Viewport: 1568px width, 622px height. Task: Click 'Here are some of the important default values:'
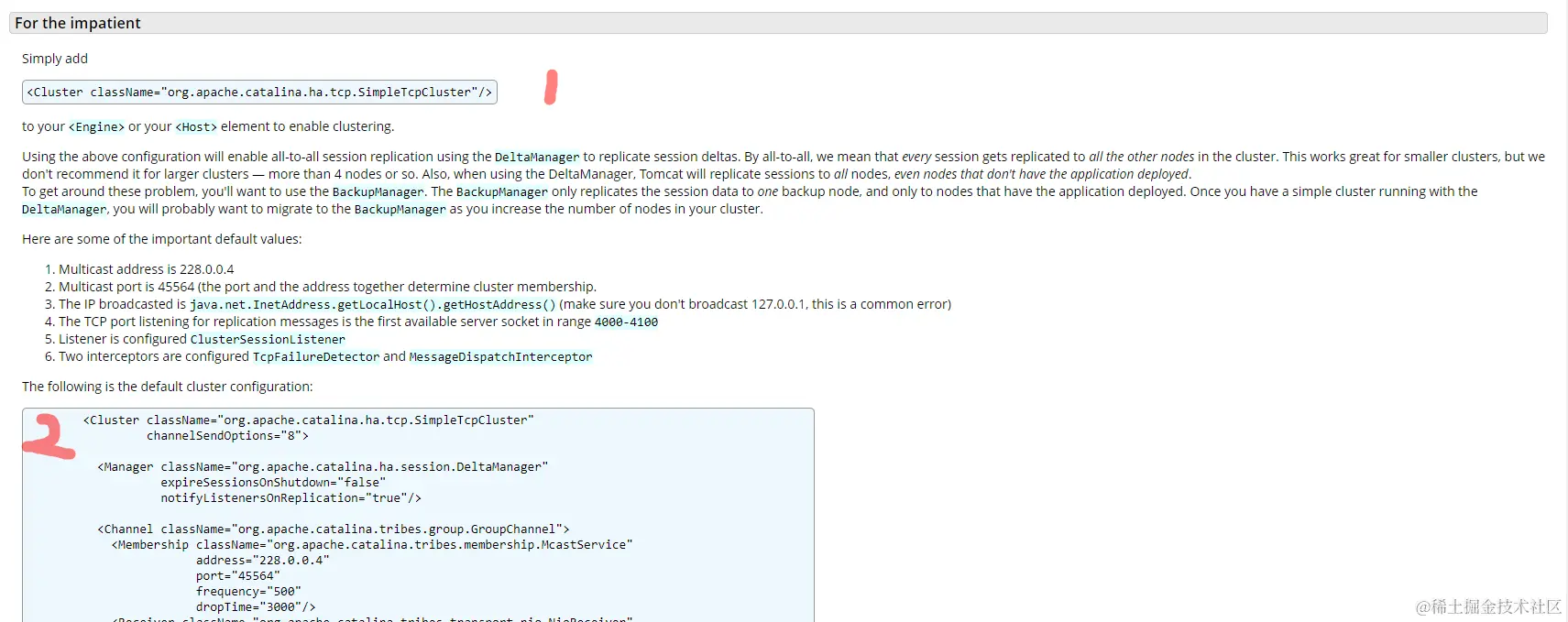point(161,239)
